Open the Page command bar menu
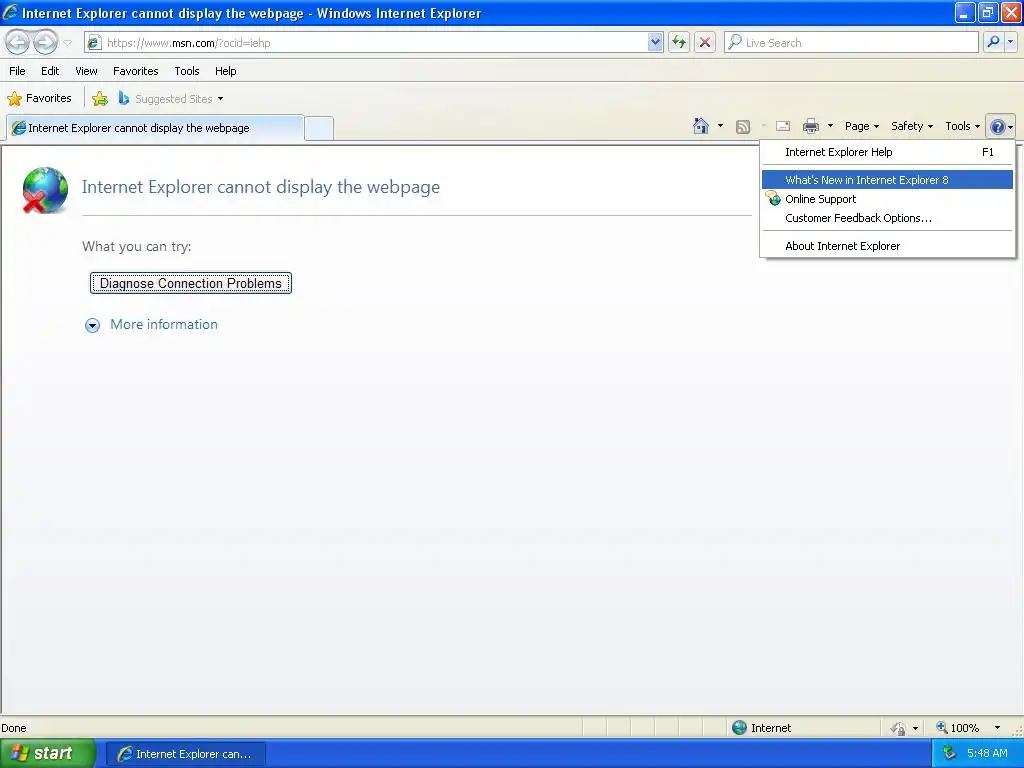This screenshot has width=1024, height=768. click(x=861, y=126)
